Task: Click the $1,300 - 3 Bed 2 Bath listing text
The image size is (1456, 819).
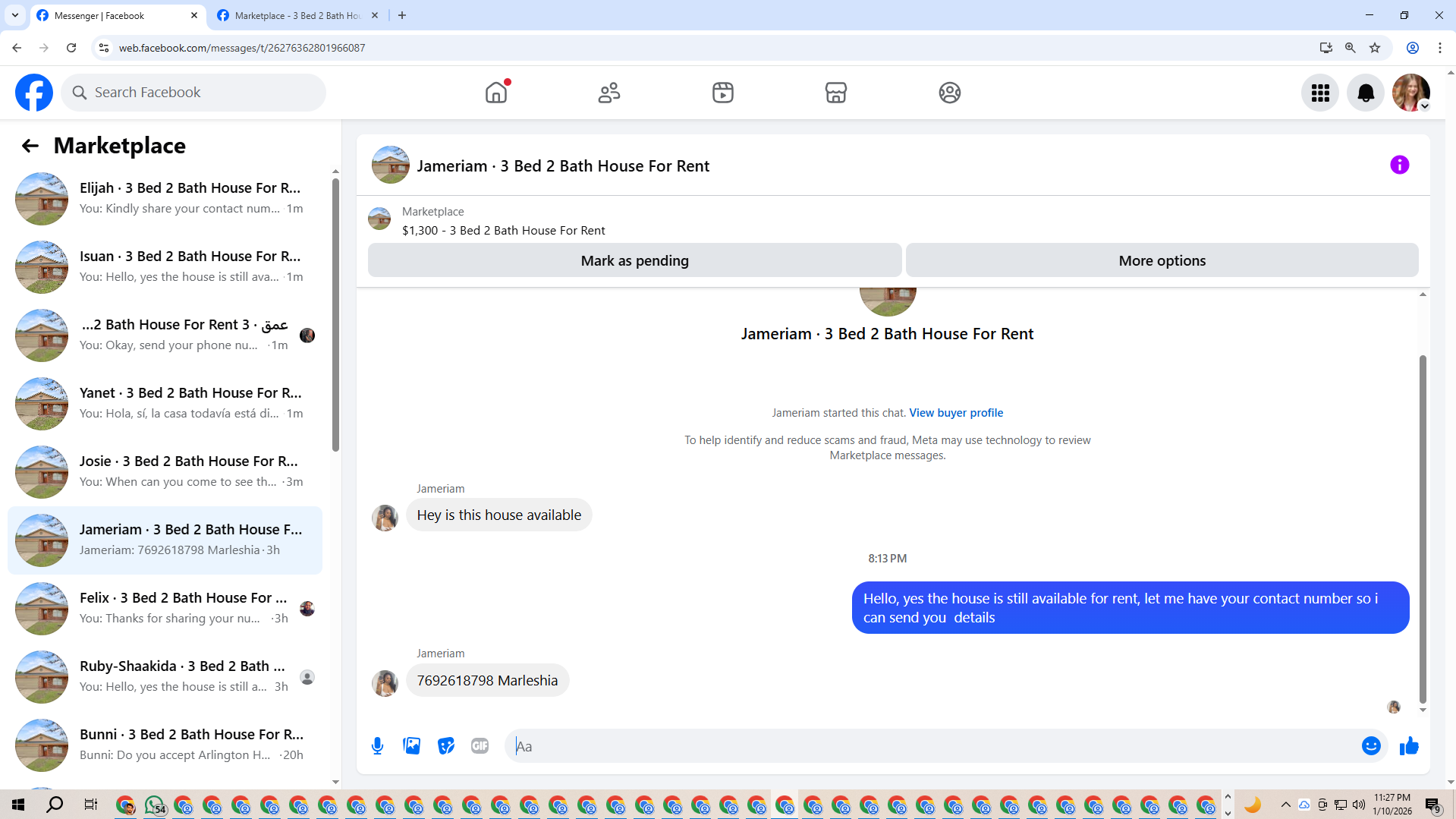Action: (x=503, y=231)
